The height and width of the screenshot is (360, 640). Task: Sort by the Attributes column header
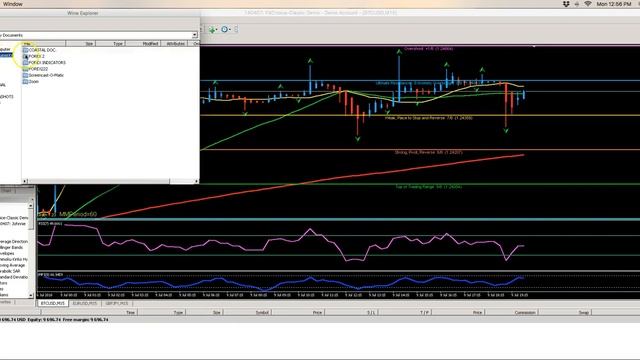tap(175, 43)
